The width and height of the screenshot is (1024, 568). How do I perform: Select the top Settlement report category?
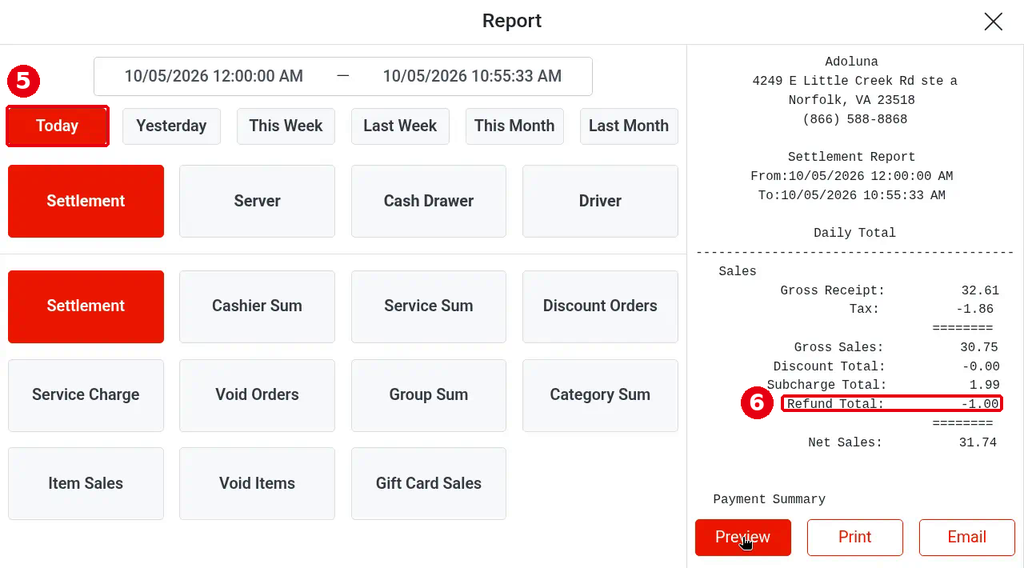click(86, 201)
